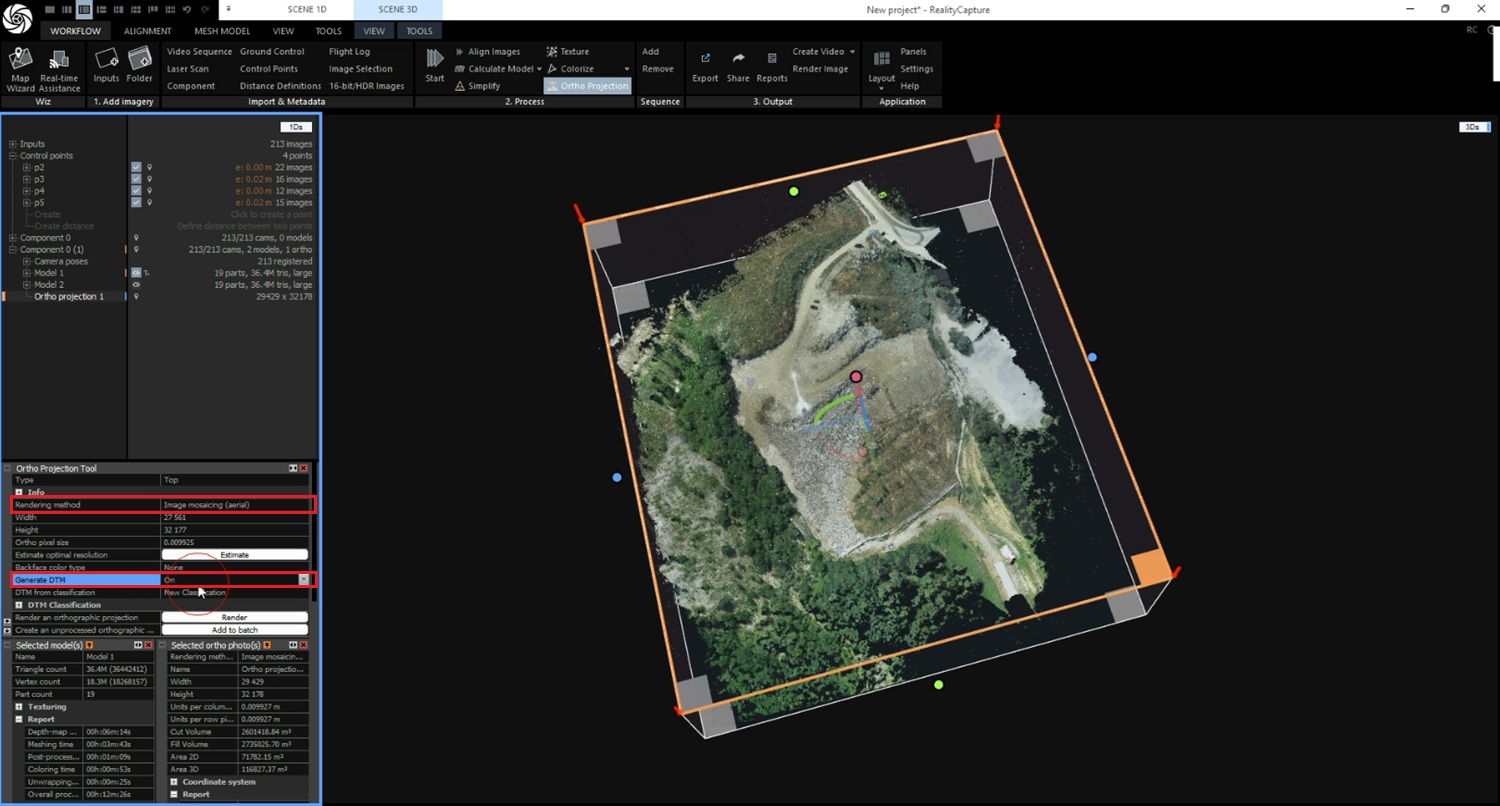Click the Folder import icon
Image resolution: width=1500 pixels, height=806 pixels.
tap(139, 60)
